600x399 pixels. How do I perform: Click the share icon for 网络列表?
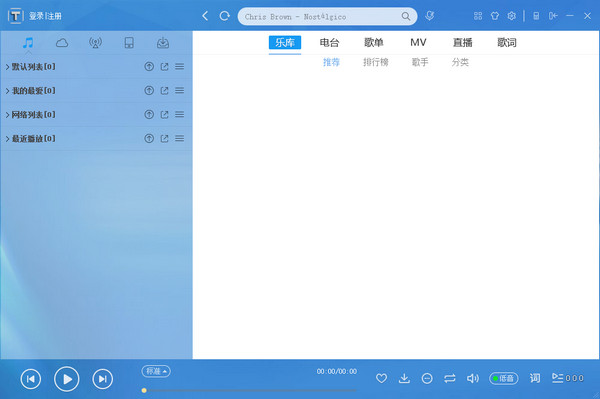click(165, 114)
